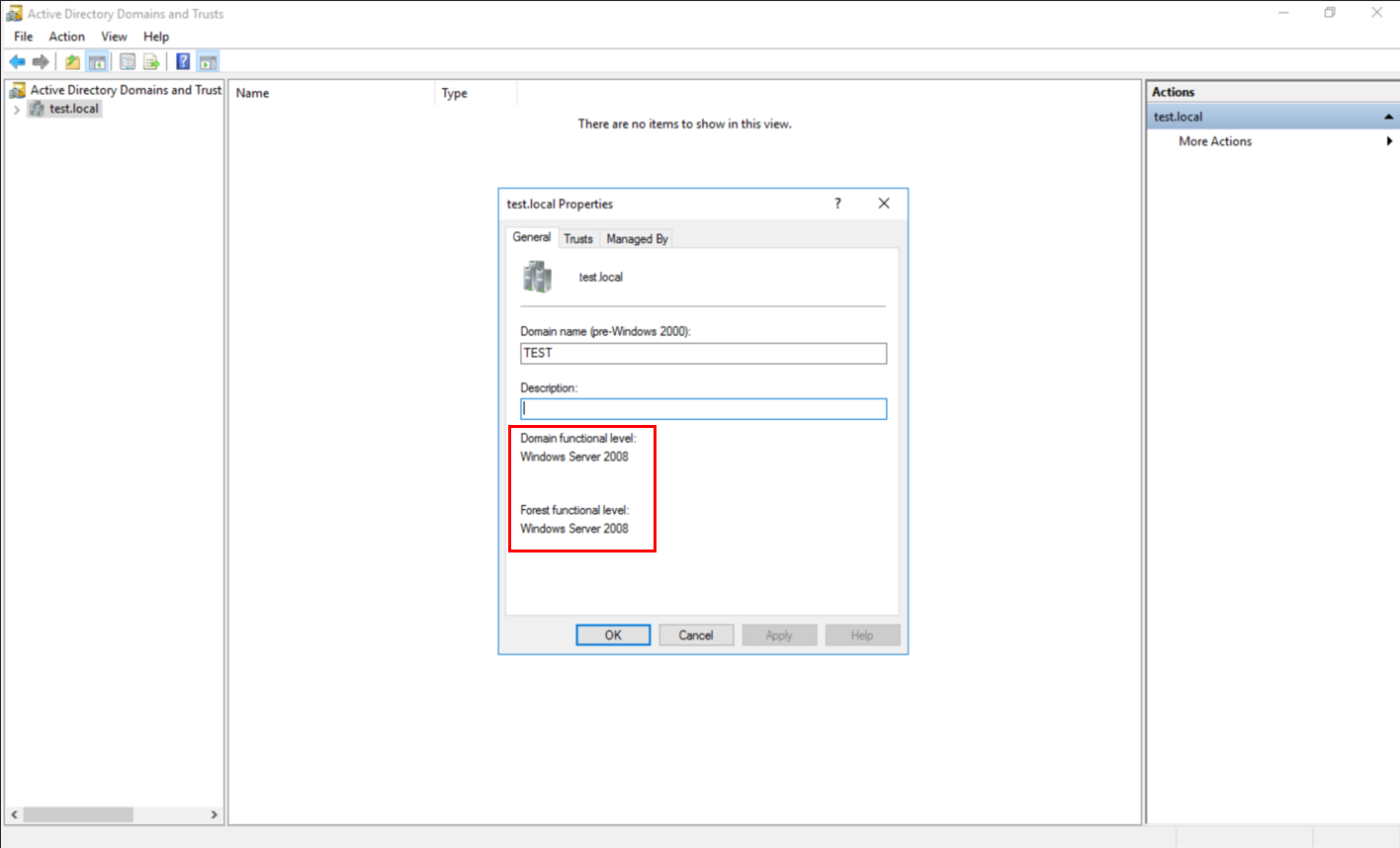Click the Properties toolbar icon
The height and width of the screenshot is (848, 1400).
point(128,62)
